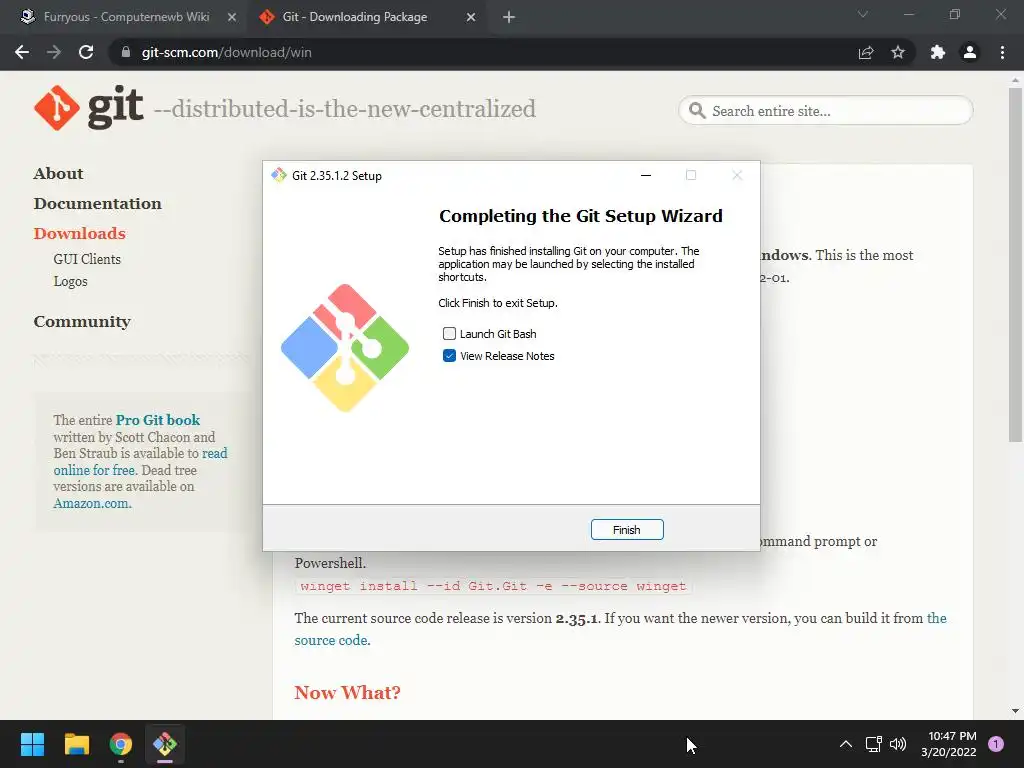The image size is (1024, 768).
Task: Open File Explorer from taskbar
Action: [76, 744]
